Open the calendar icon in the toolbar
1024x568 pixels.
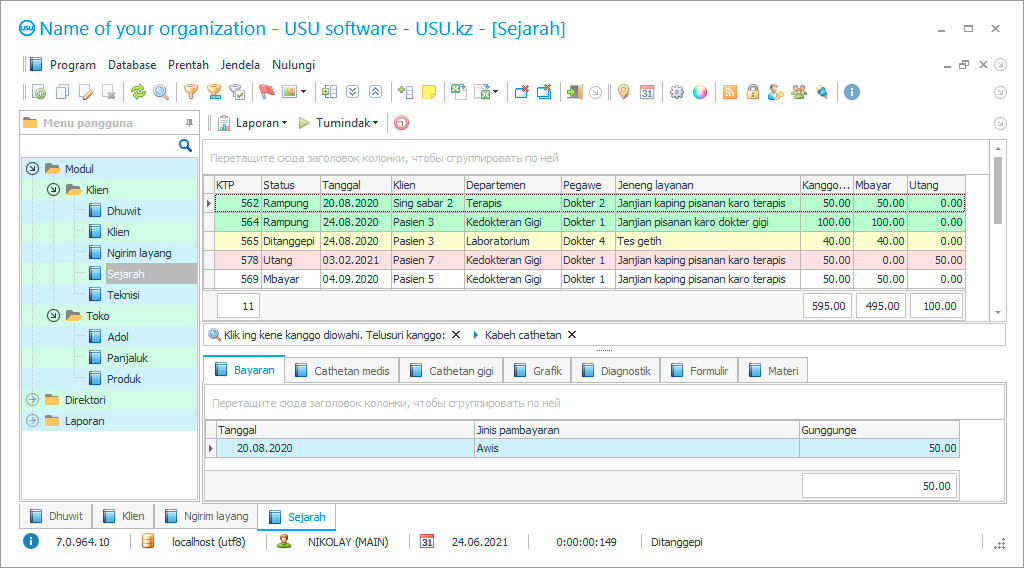click(647, 92)
